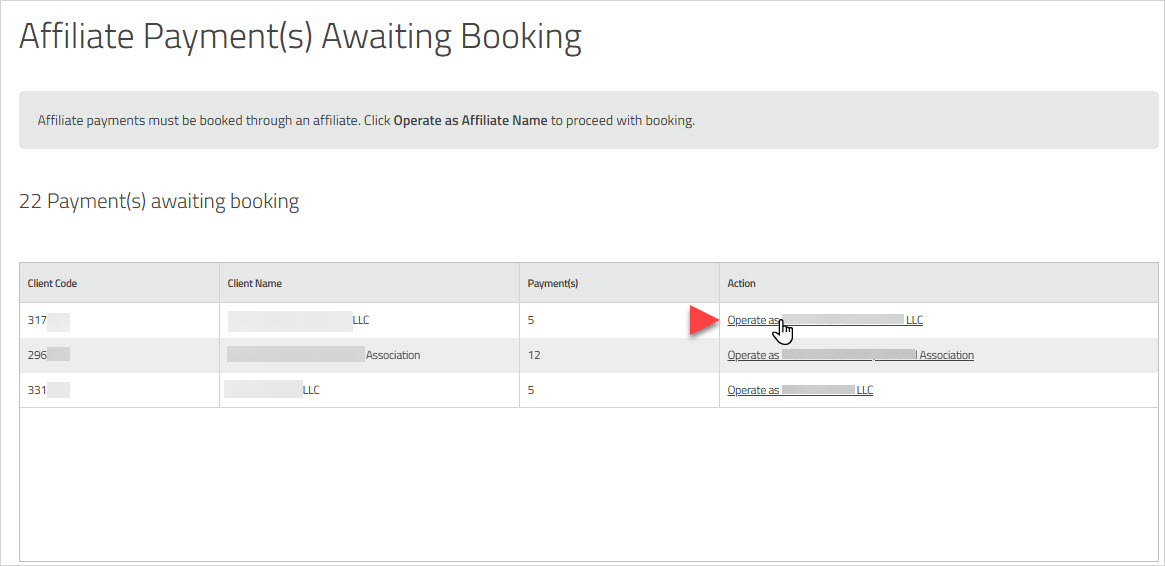
Task: Click the Payment(s) column header
Action: (552, 283)
